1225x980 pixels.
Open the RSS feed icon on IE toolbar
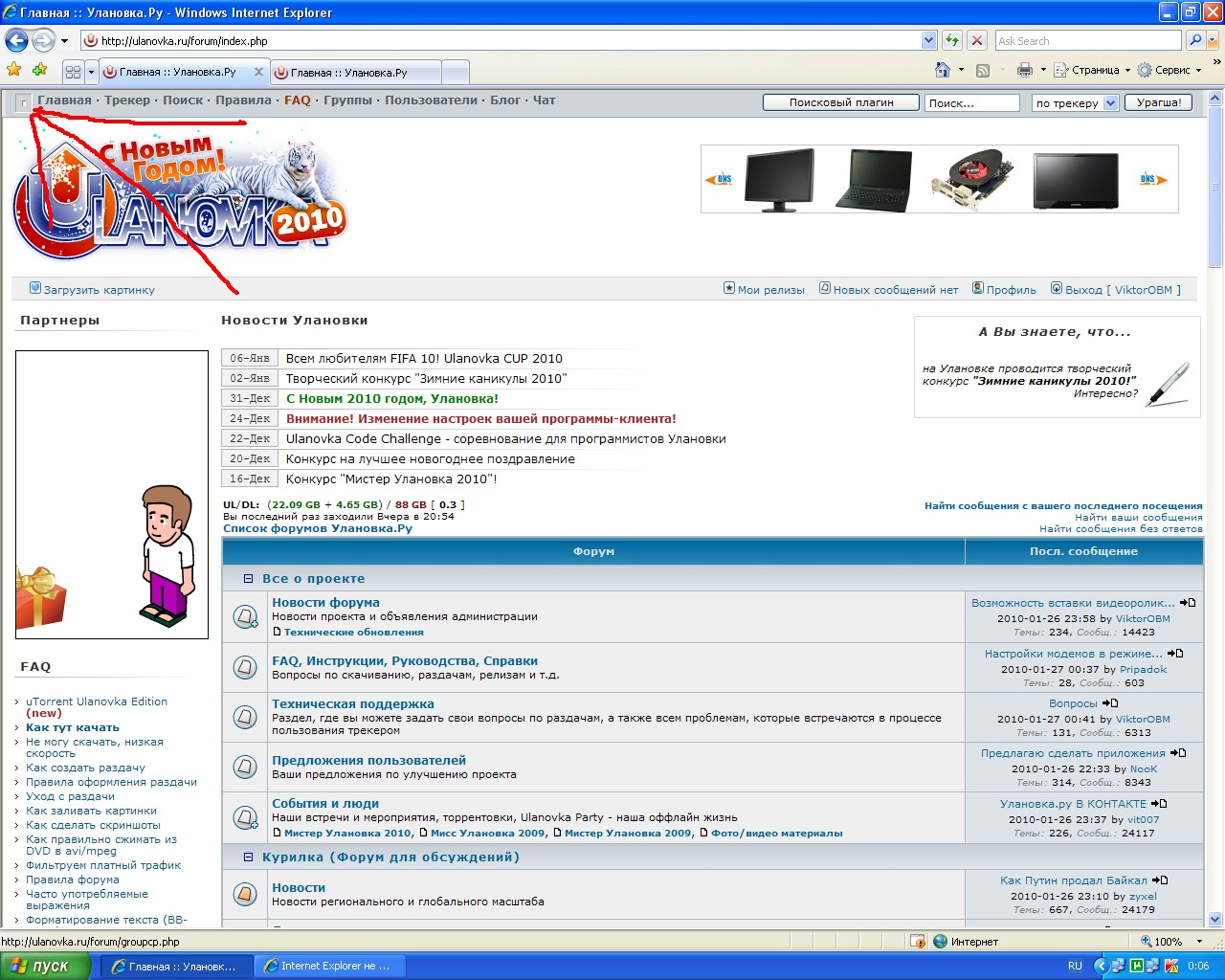(x=984, y=71)
